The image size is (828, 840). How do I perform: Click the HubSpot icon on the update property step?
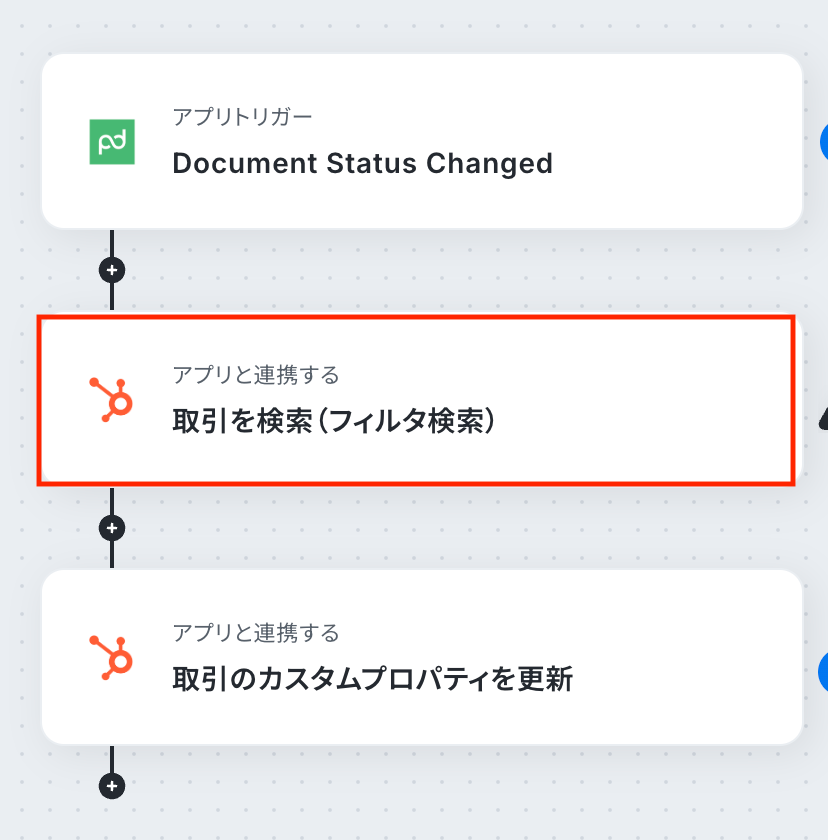(x=112, y=657)
